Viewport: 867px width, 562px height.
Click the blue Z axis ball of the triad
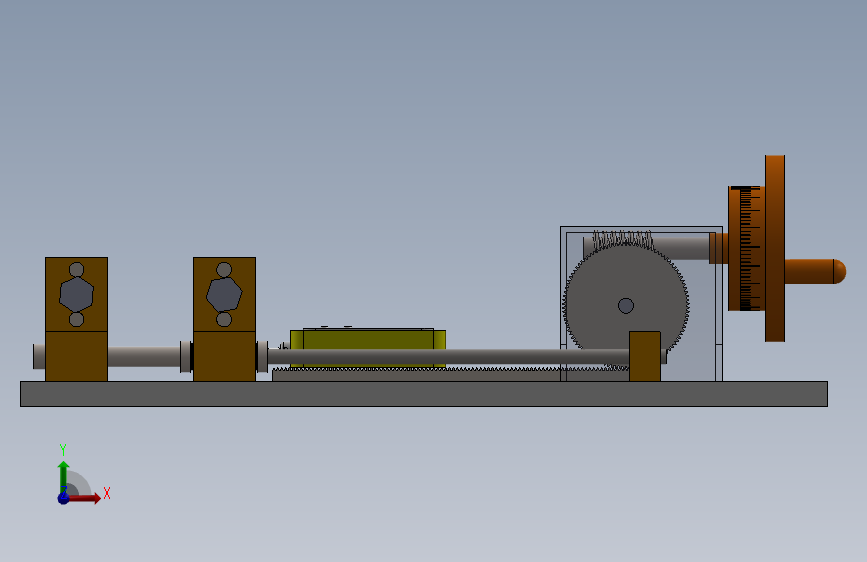(x=63, y=498)
